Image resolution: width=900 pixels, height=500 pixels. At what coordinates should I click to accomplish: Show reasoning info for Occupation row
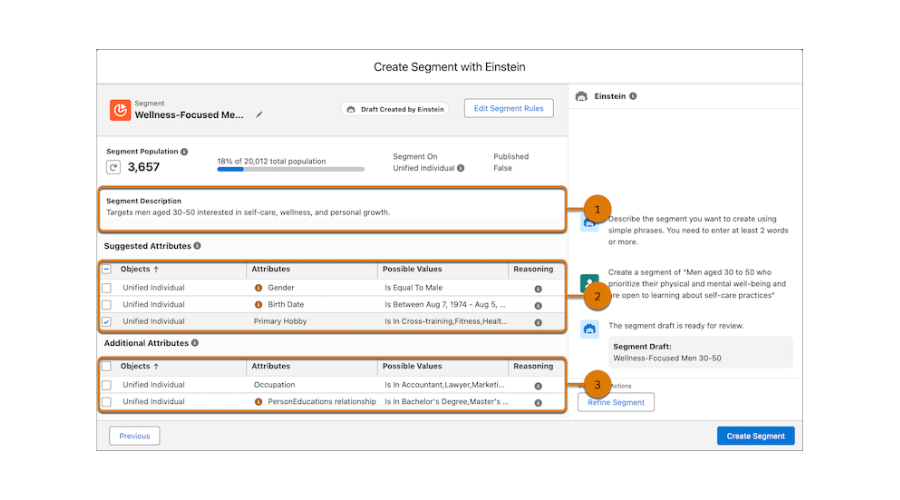(x=538, y=386)
